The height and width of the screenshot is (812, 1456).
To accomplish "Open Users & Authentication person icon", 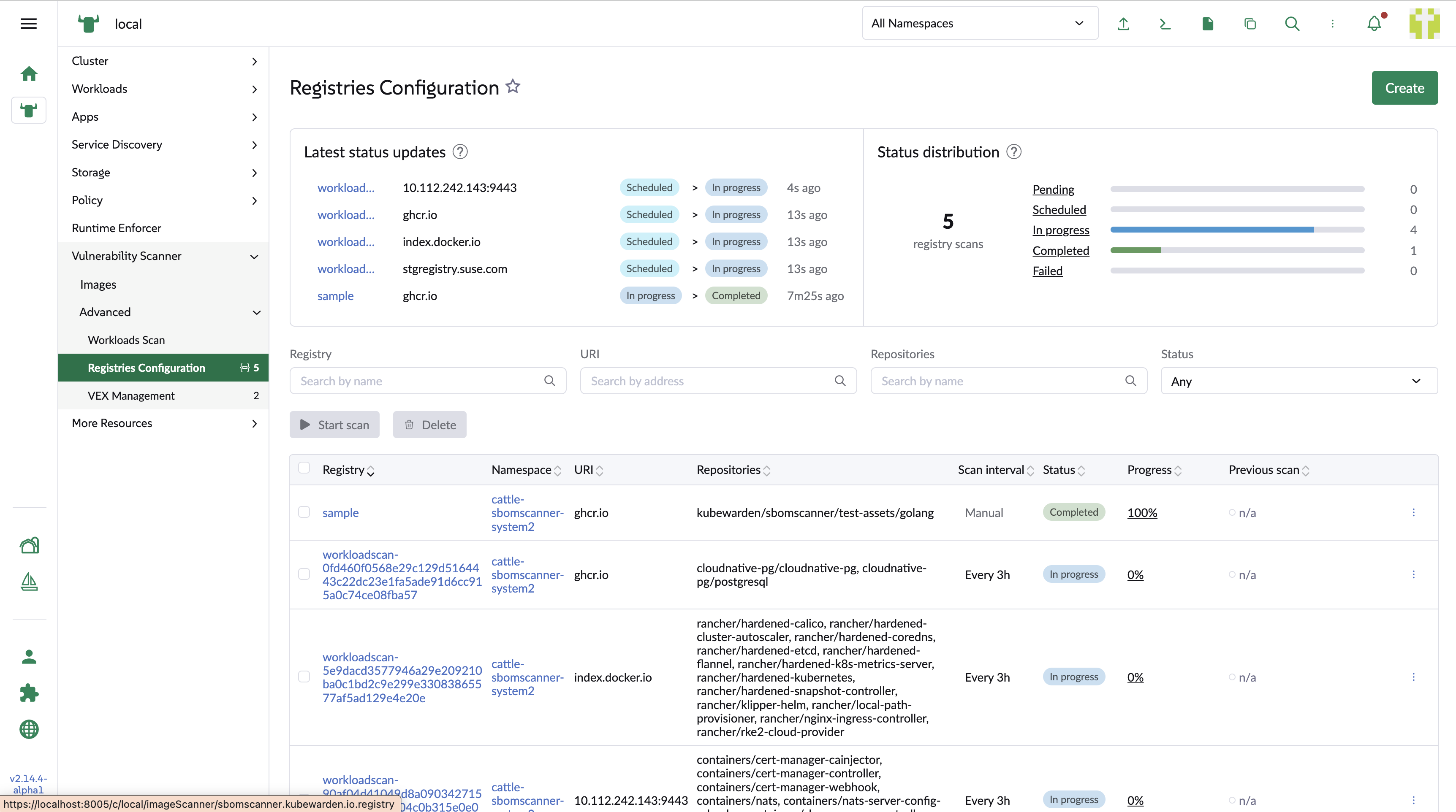I will [29, 657].
